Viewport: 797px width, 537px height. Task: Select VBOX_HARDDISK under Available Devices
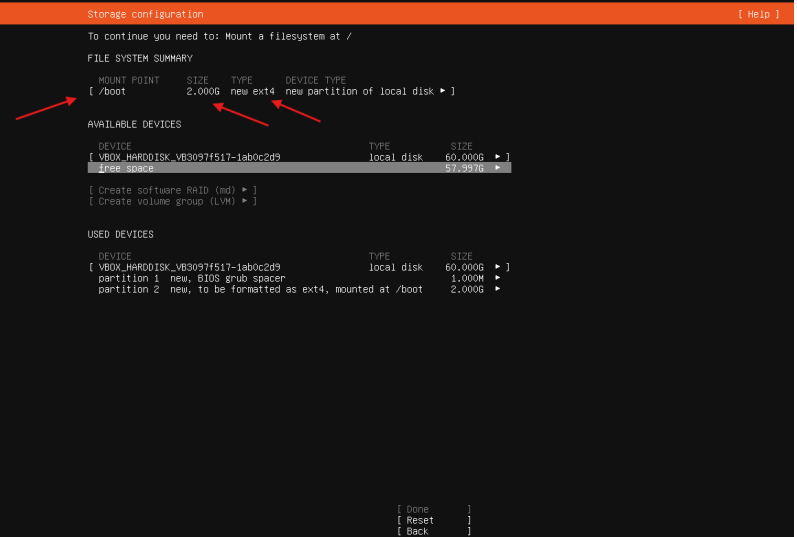(189, 157)
